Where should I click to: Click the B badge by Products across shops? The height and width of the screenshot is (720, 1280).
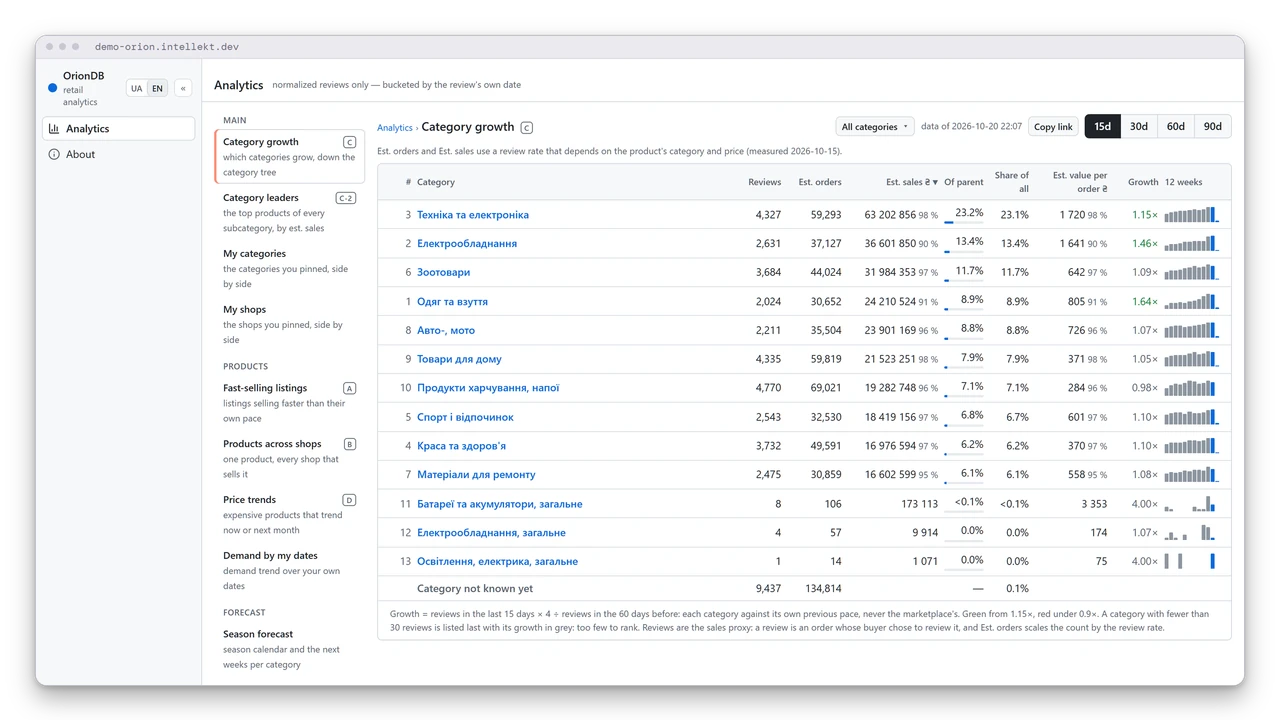350,444
